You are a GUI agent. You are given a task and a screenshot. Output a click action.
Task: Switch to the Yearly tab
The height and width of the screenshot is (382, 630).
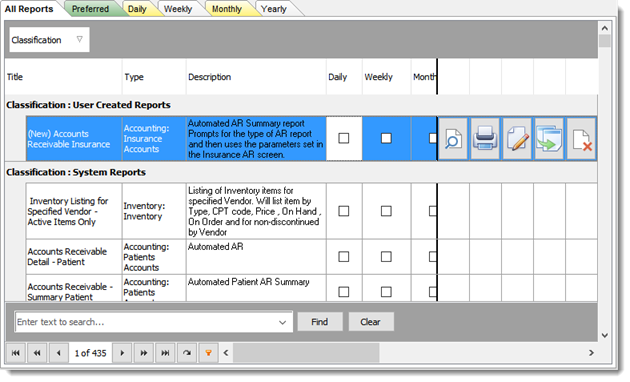point(274,9)
